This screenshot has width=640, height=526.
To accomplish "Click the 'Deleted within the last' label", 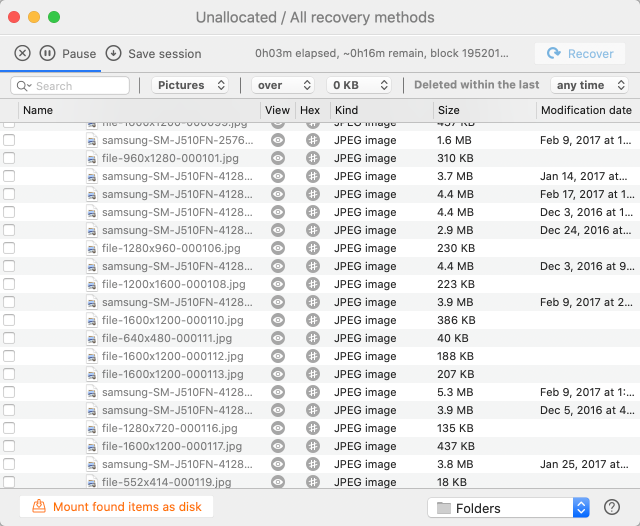I will pos(476,85).
